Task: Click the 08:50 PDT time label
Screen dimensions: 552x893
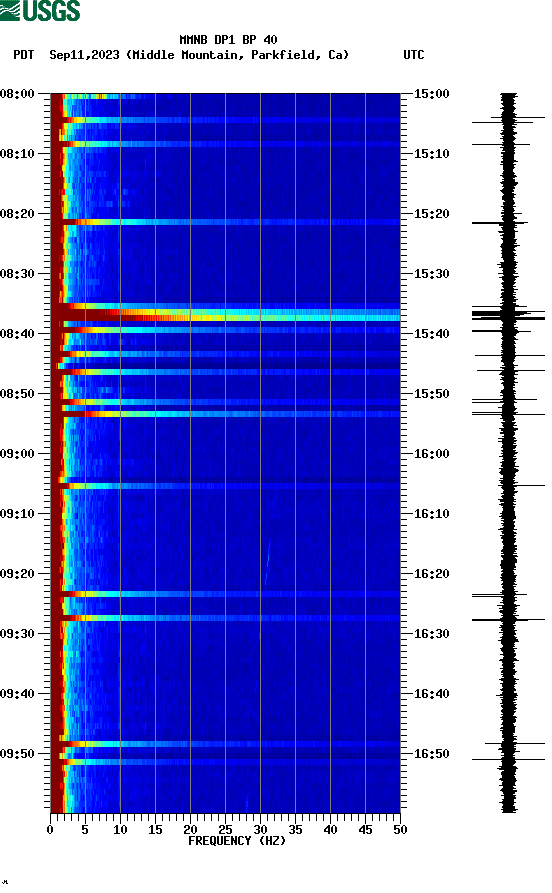Action: point(17,394)
